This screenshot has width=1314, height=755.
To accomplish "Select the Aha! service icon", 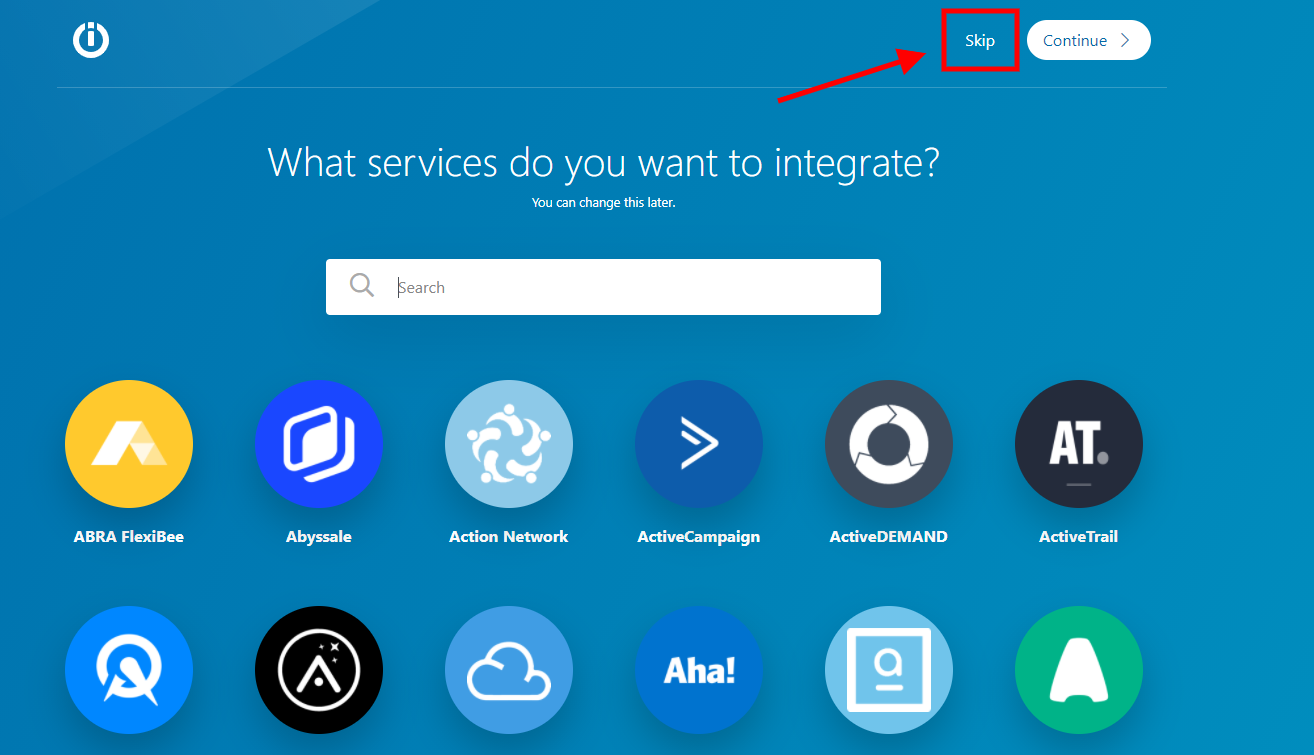I will (699, 670).
